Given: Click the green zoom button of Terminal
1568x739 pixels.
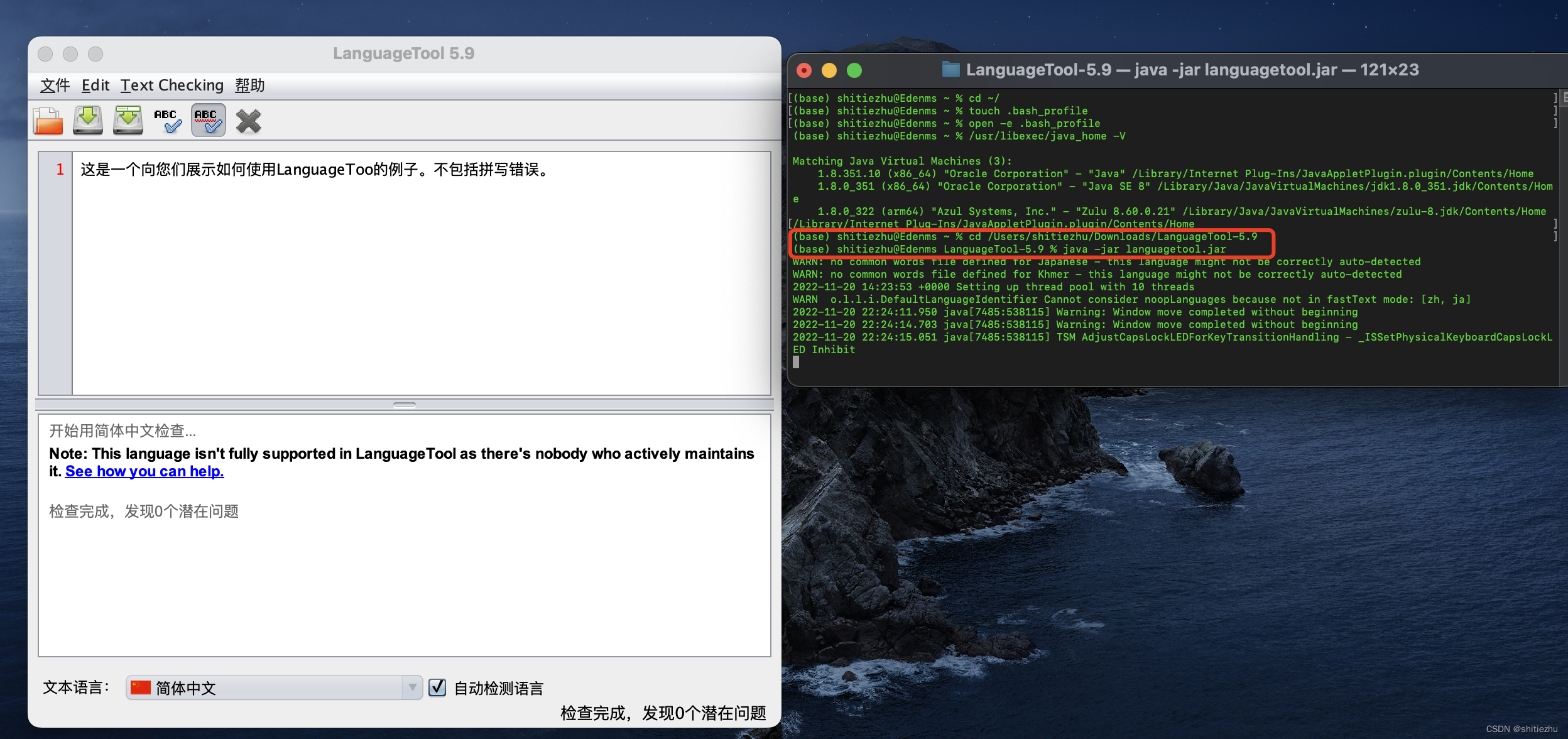Looking at the screenshot, I should point(854,70).
